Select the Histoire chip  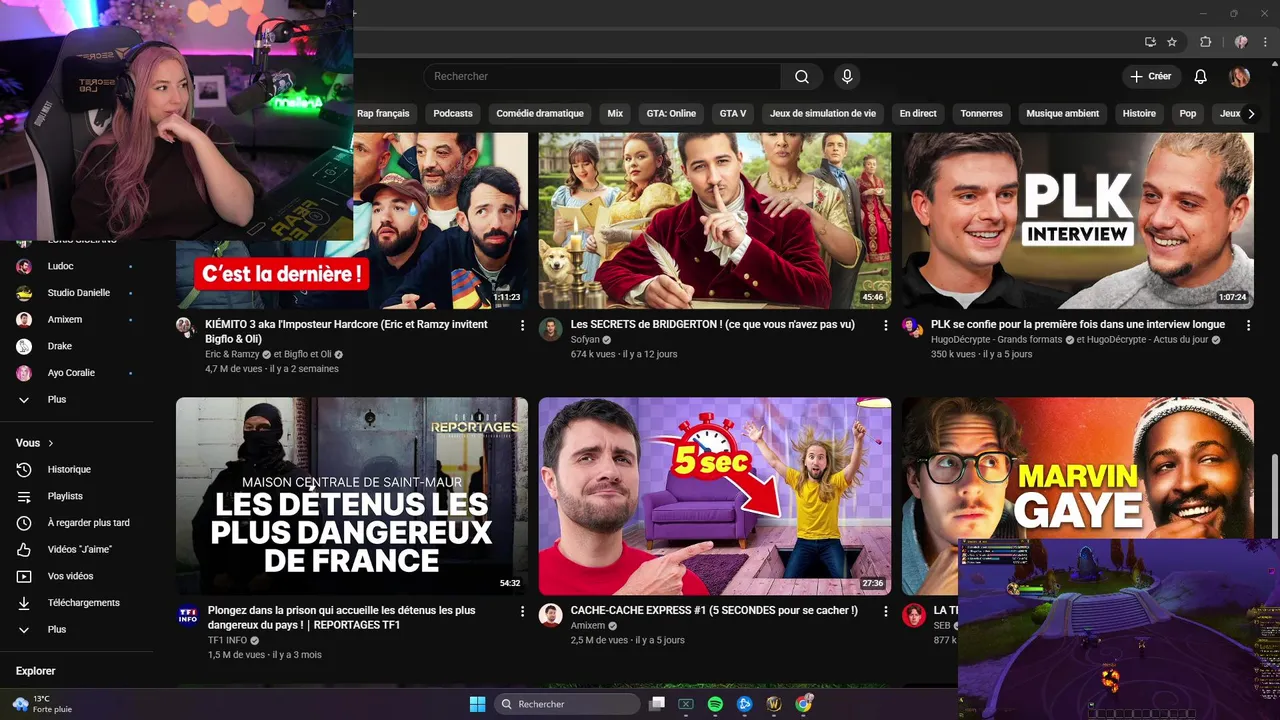[x=1139, y=114]
